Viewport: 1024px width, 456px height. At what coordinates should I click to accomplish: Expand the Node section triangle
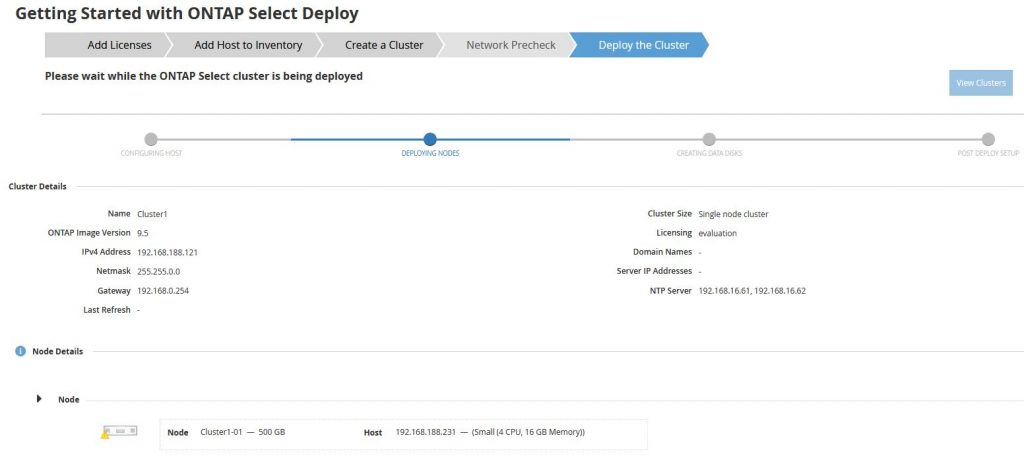tap(39, 399)
